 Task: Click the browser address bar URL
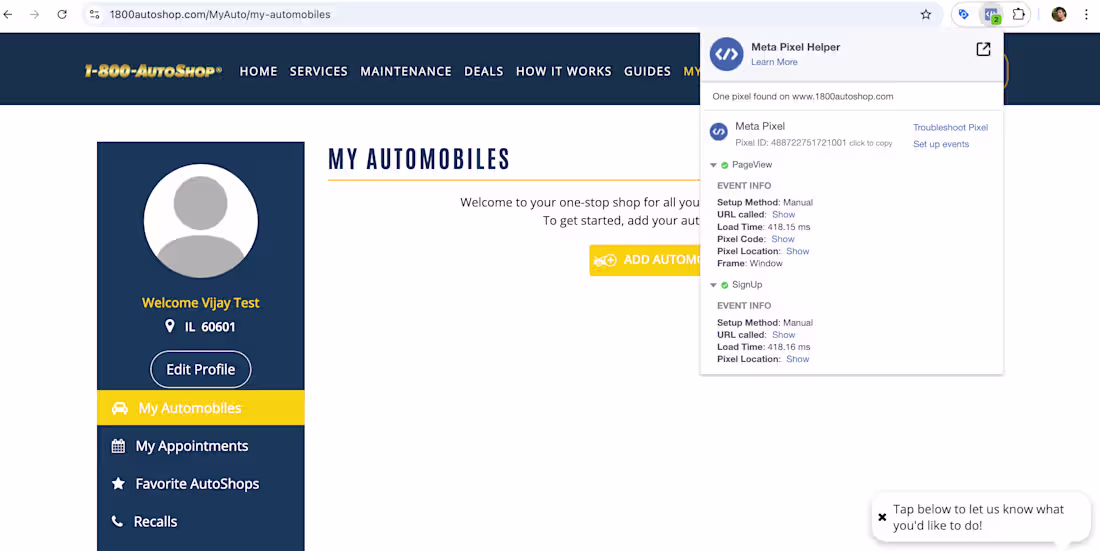(220, 14)
